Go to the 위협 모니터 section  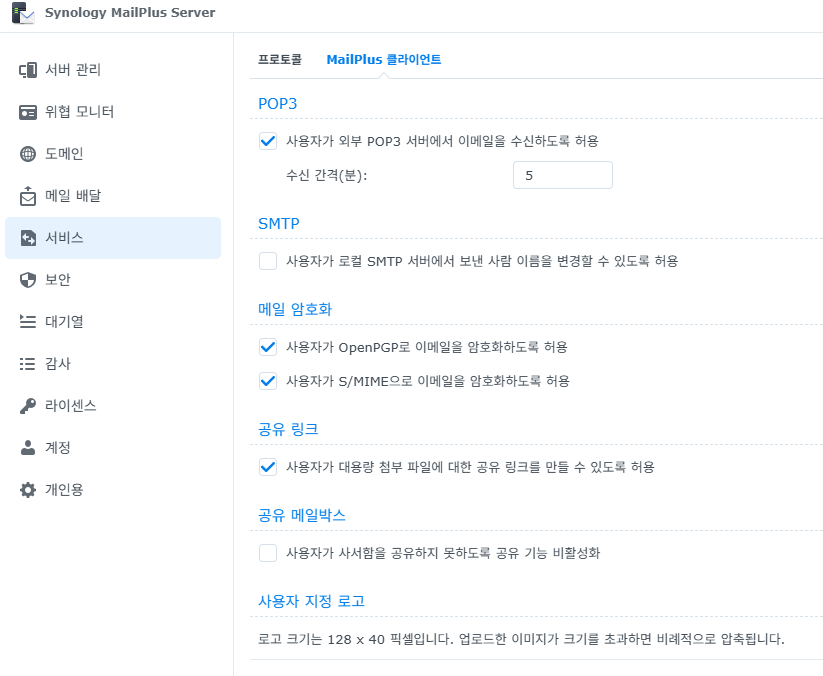point(113,112)
